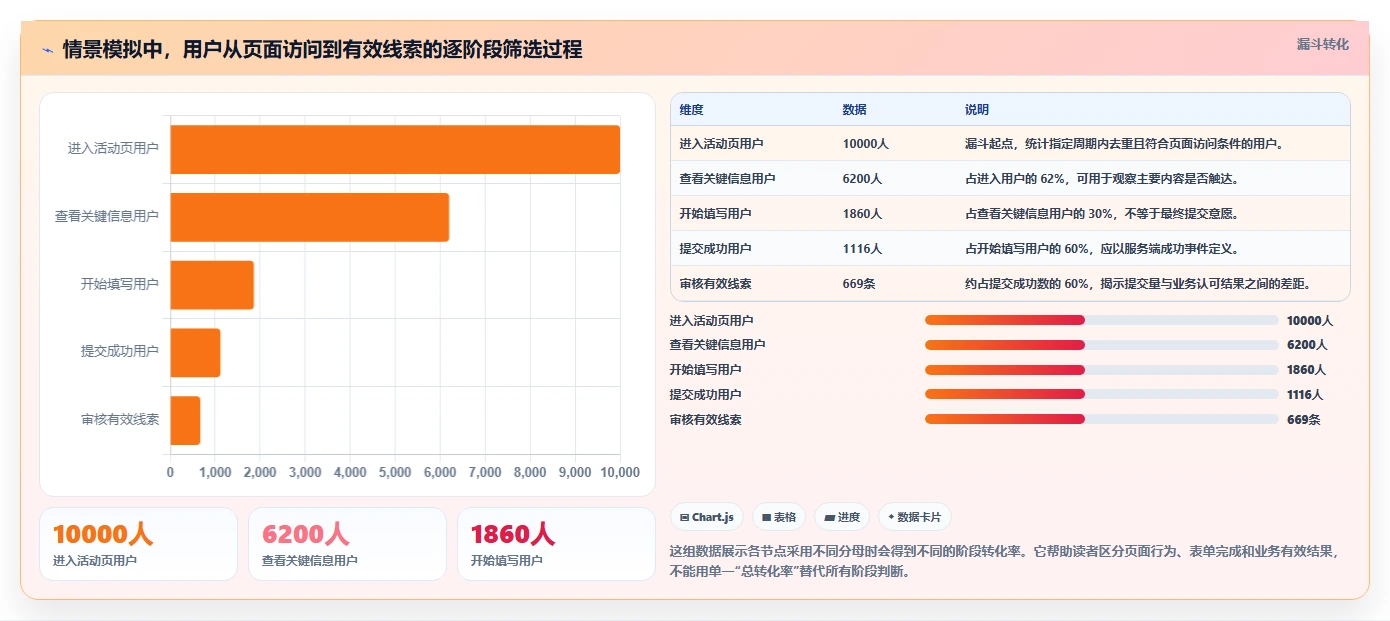Click the 10000人 data card

(138, 544)
